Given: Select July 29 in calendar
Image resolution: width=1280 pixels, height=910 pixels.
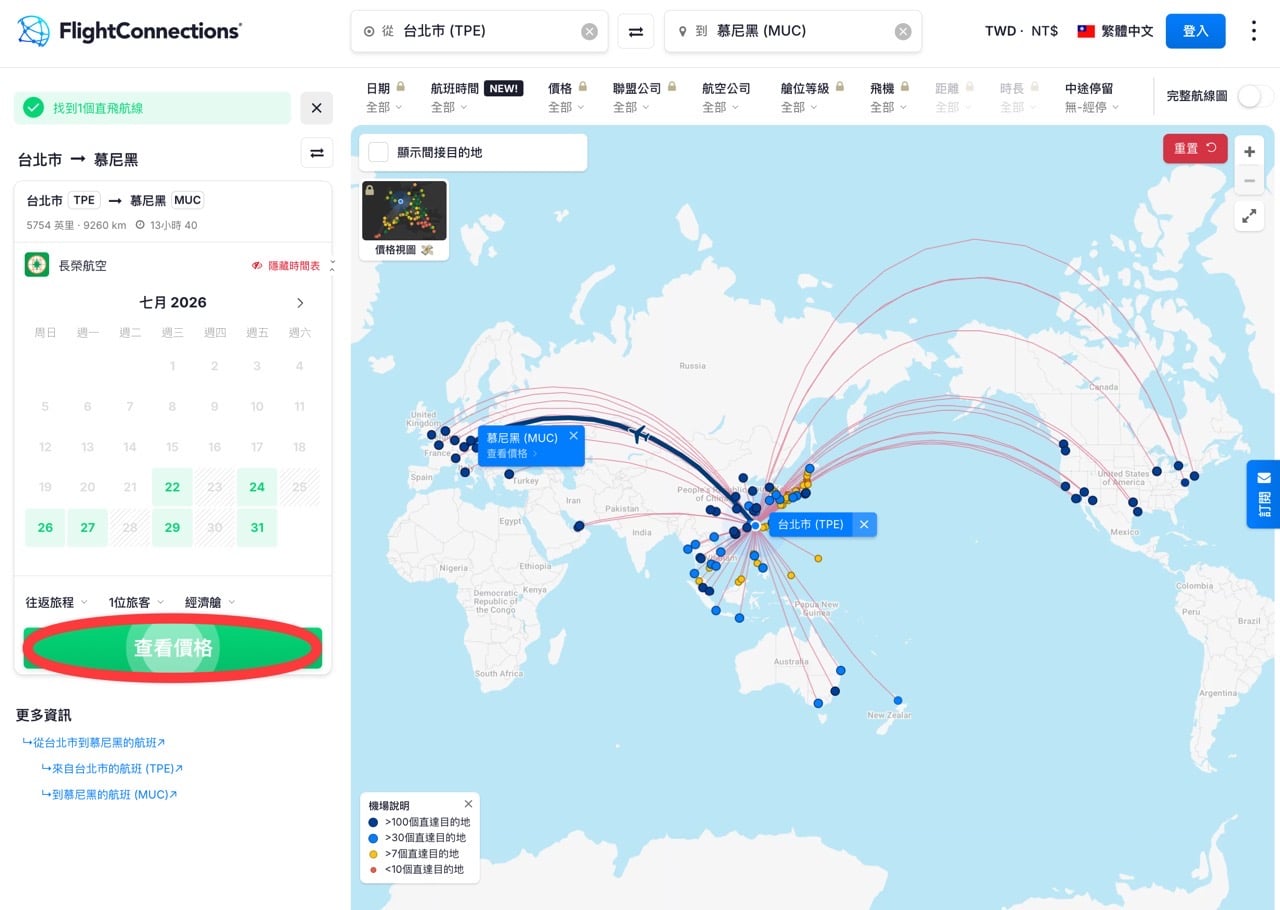Looking at the screenshot, I should pos(172,527).
